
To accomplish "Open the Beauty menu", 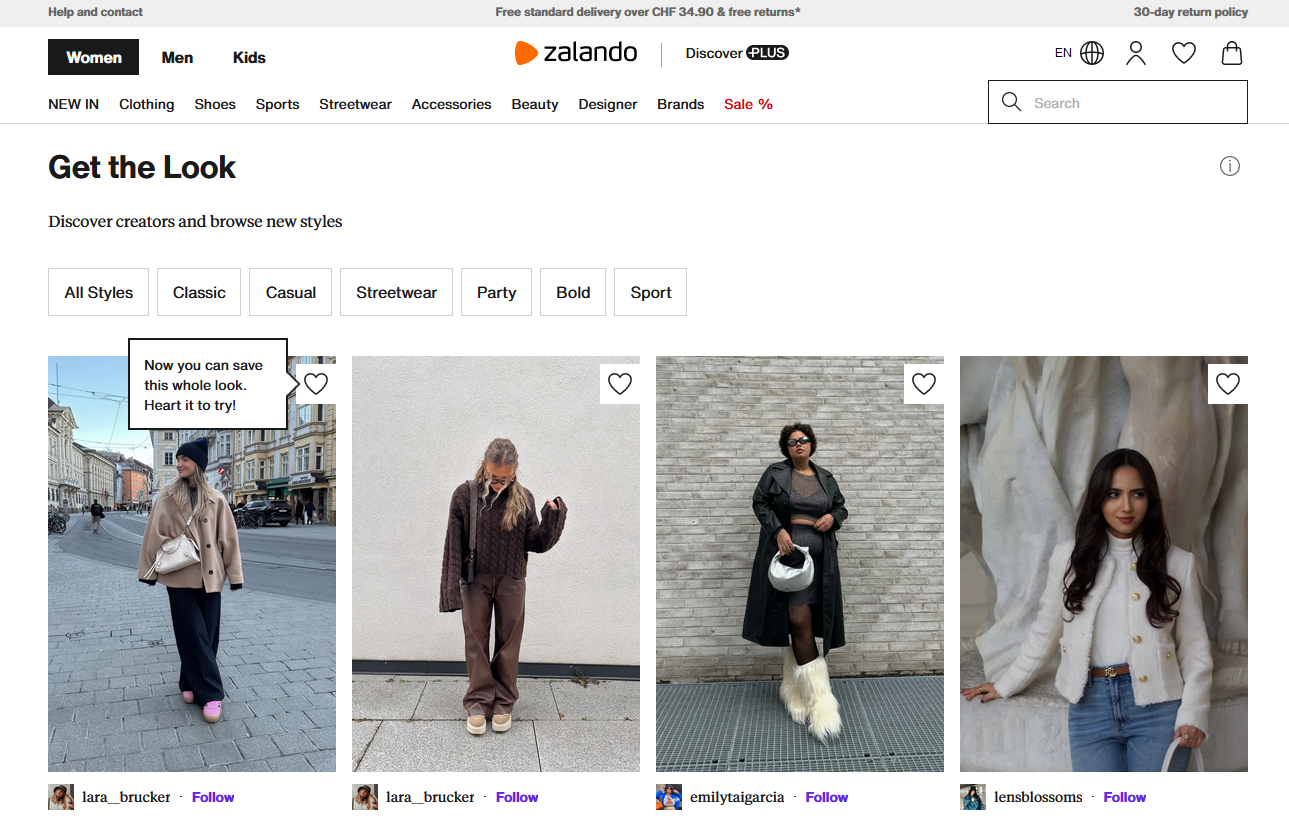I will click(535, 104).
